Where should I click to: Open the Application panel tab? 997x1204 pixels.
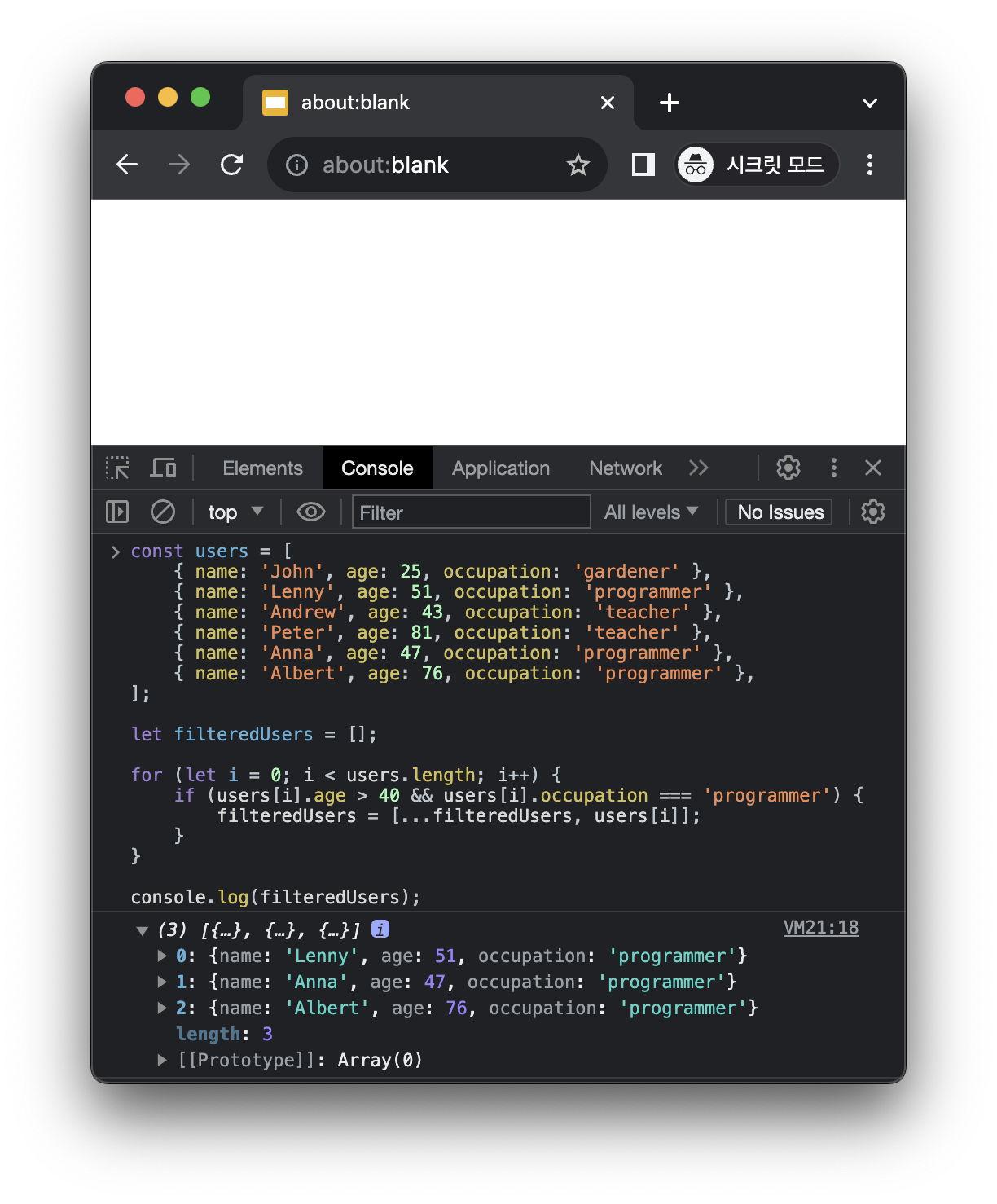501,468
